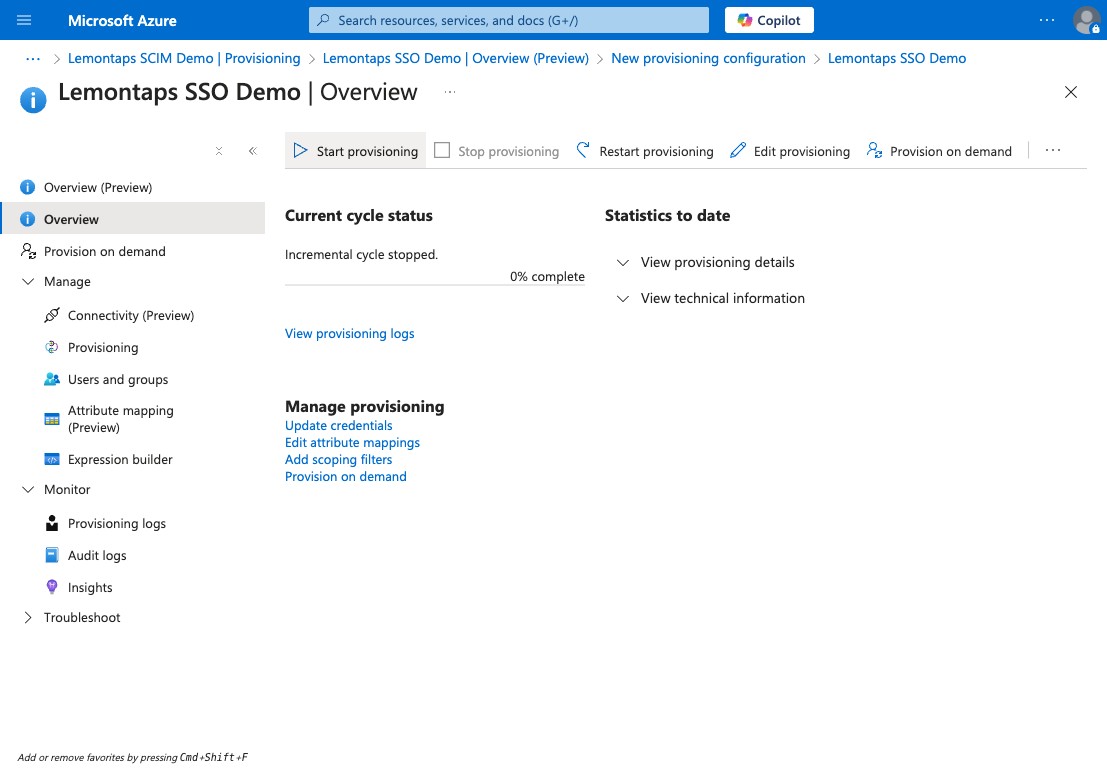This screenshot has width=1107, height=768.
Task: Click the Provisioning logs icon in sidebar
Action: click(x=52, y=523)
